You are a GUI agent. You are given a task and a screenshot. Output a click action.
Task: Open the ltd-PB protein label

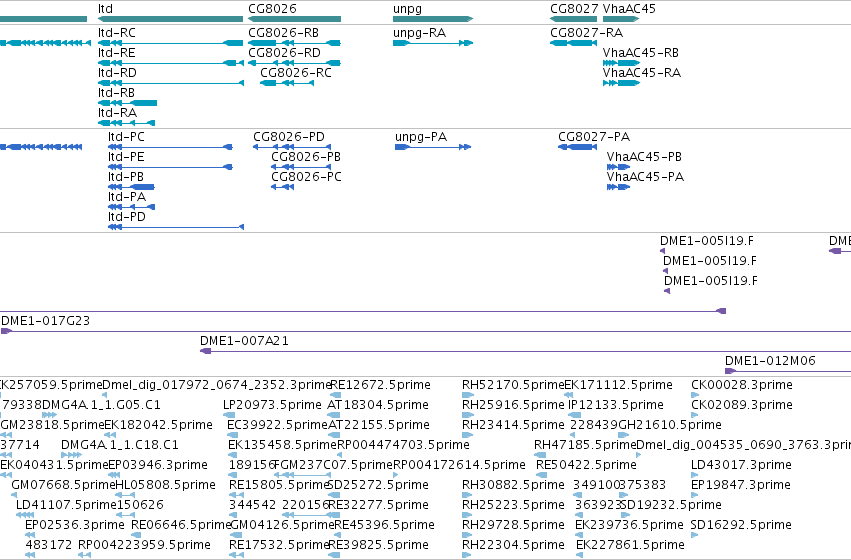click(x=126, y=177)
